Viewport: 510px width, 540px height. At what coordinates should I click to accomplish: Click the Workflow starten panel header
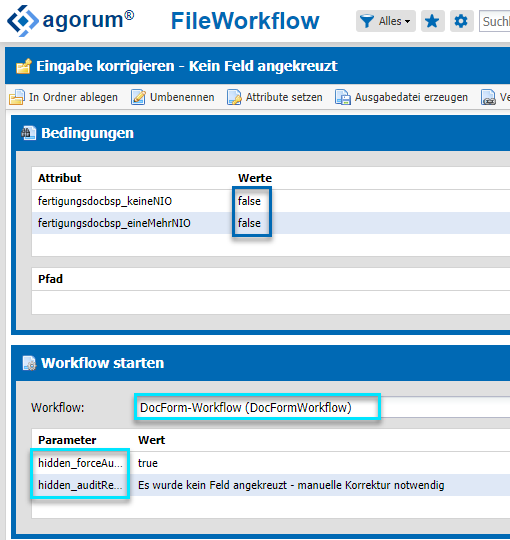[x=261, y=363]
